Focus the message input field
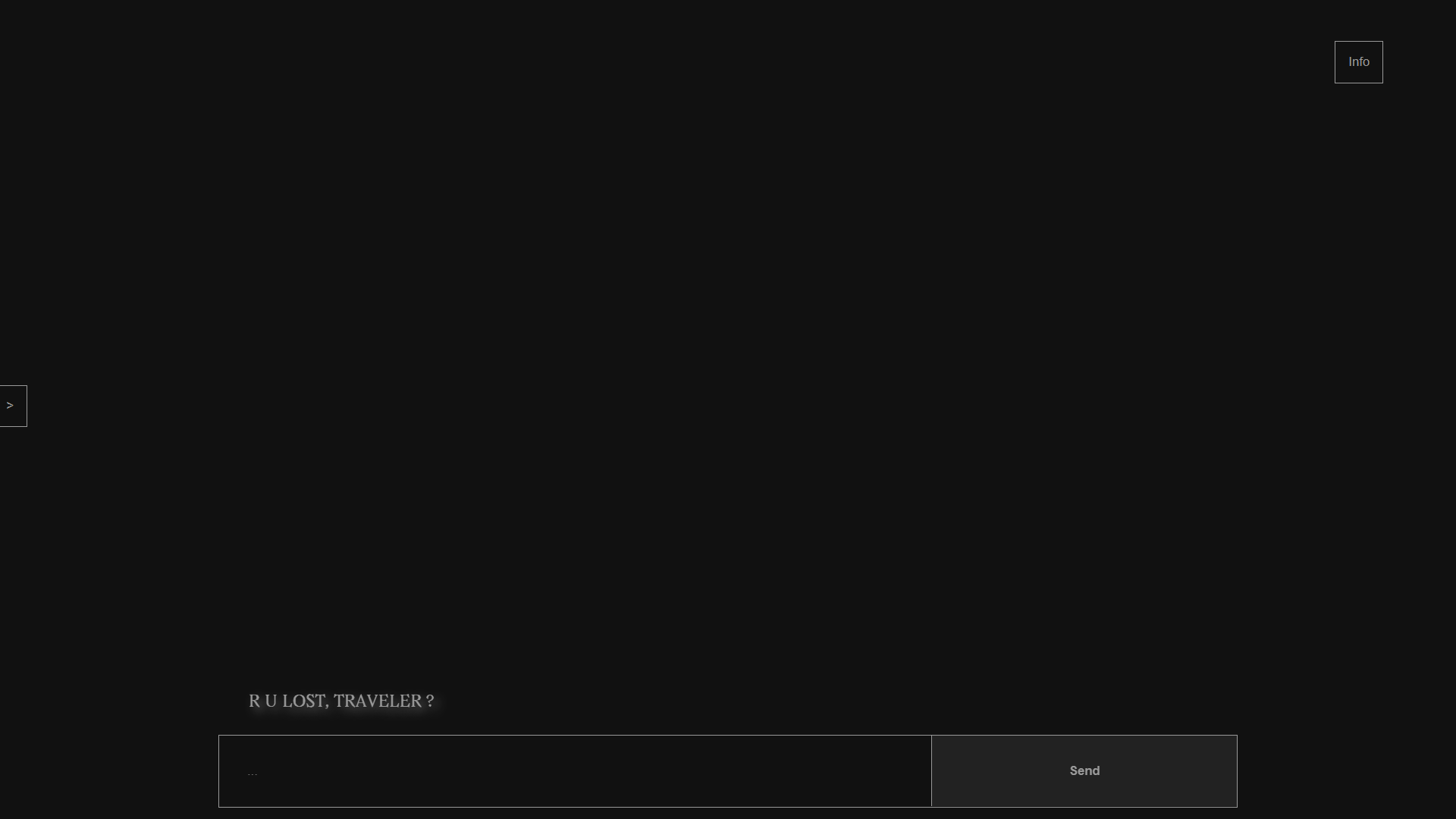The width and height of the screenshot is (1456, 819). (x=575, y=771)
